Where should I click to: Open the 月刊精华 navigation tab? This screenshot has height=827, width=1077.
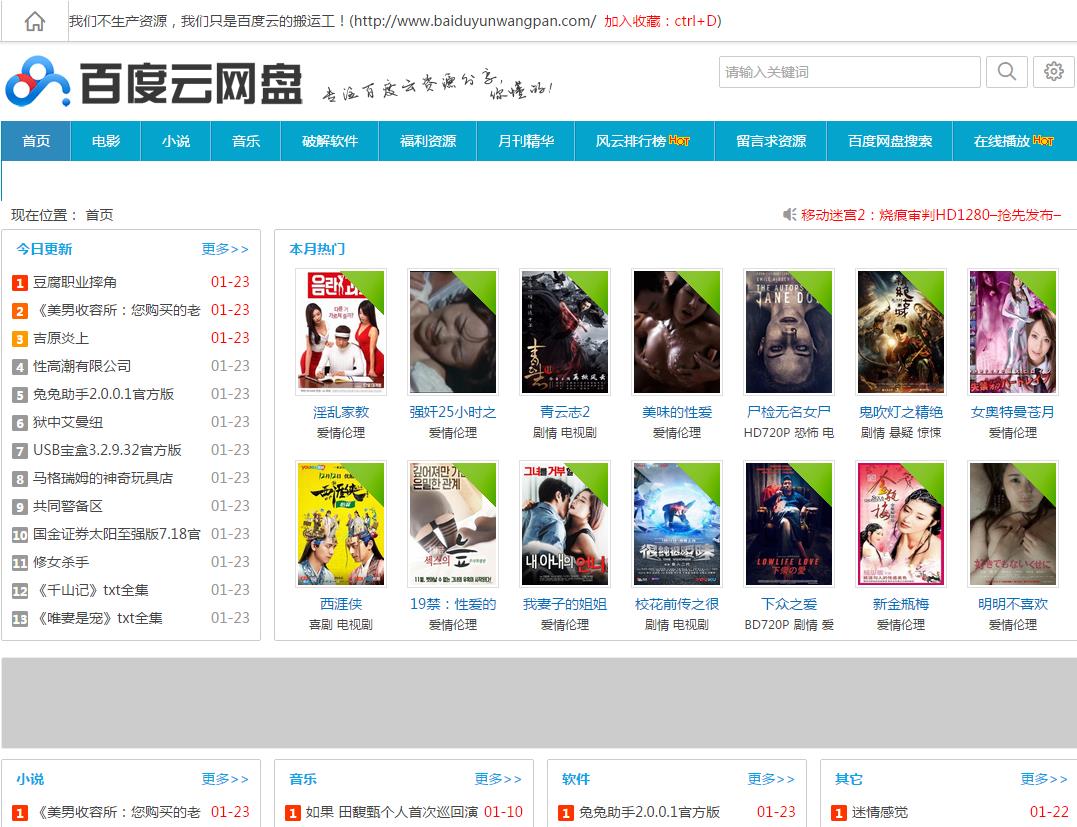tap(525, 141)
